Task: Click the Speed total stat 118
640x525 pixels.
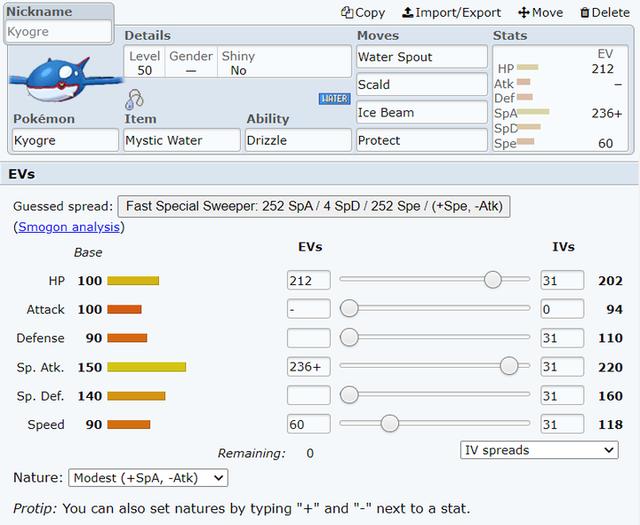Action: coord(610,425)
